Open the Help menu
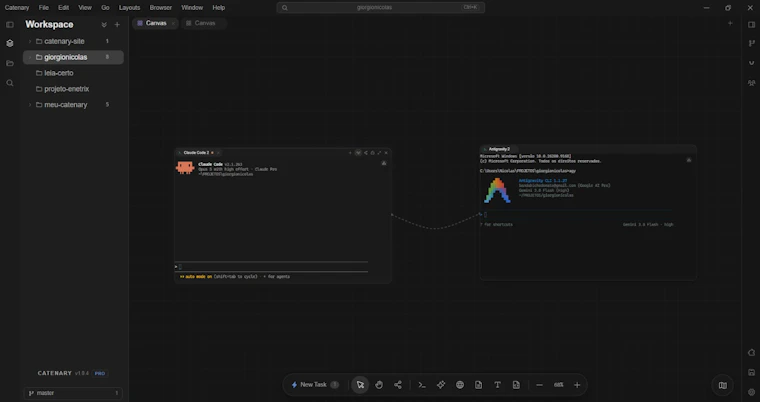Viewport: 760px width, 402px height. (219, 7)
